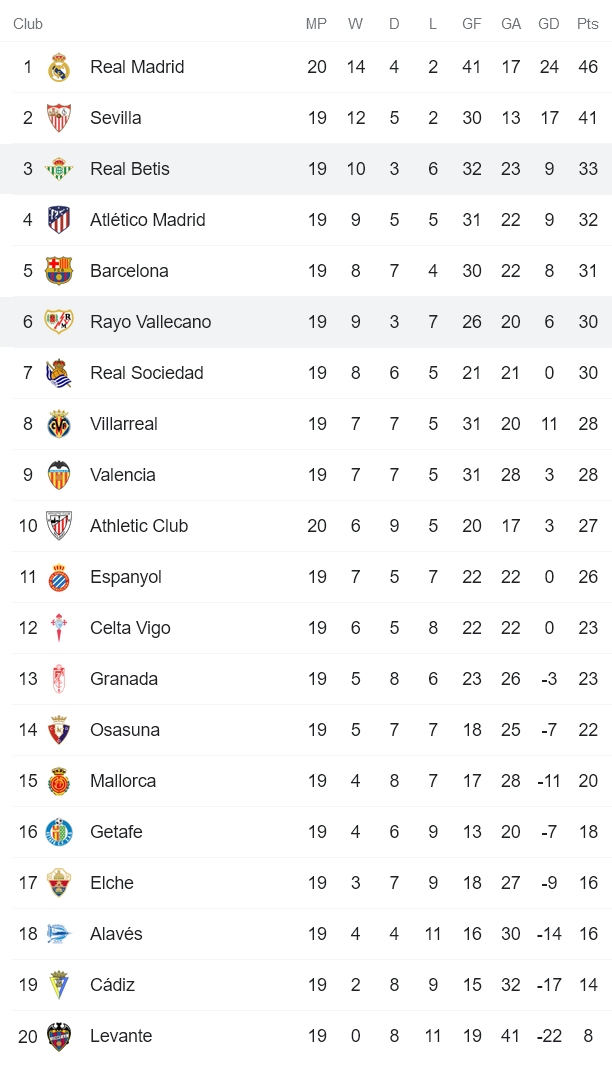Click the Getafe club crest
The width and height of the screenshot is (612, 1070).
click(x=59, y=832)
